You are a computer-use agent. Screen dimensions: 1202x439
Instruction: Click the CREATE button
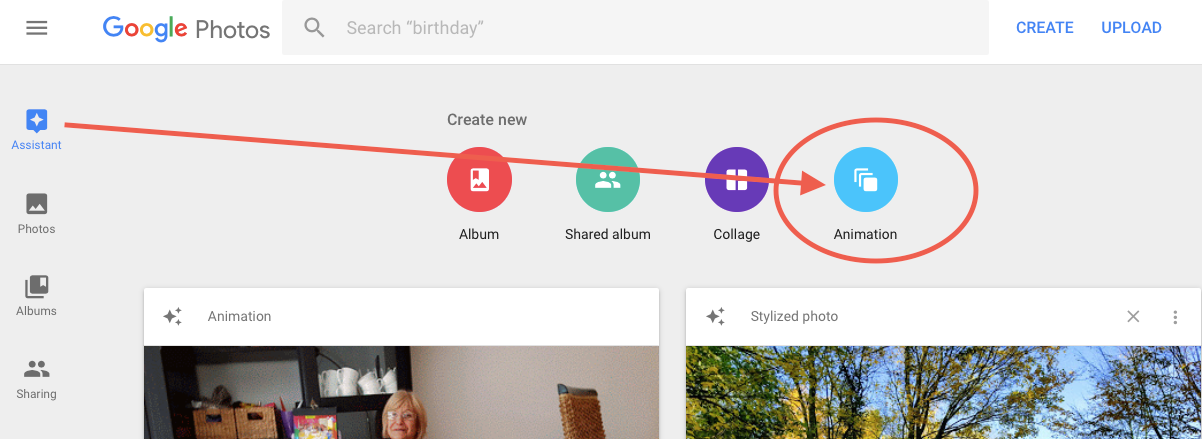click(x=1044, y=28)
